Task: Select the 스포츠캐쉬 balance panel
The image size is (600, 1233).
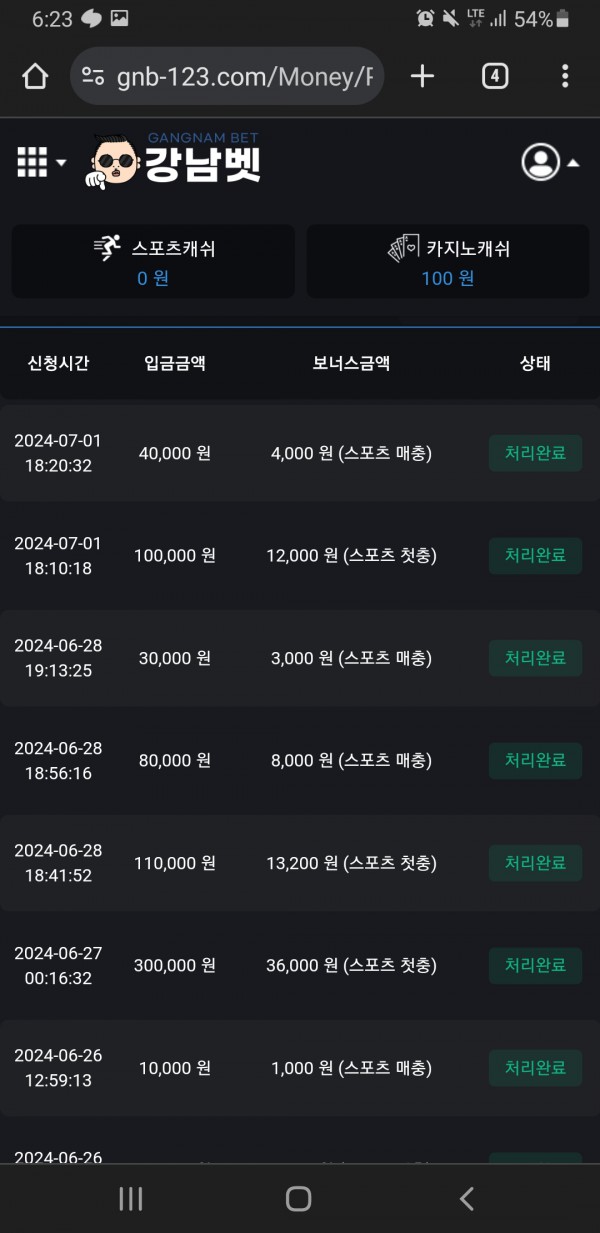Action: click(x=153, y=261)
